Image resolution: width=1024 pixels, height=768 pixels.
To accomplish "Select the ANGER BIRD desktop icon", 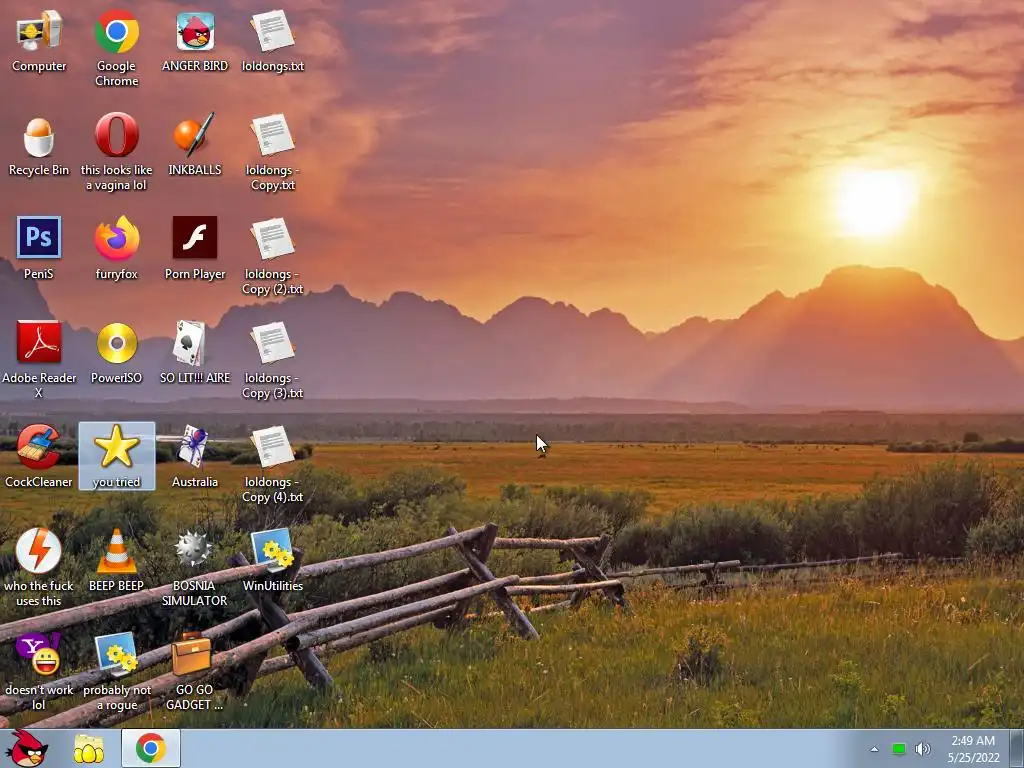I will coord(195,42).
